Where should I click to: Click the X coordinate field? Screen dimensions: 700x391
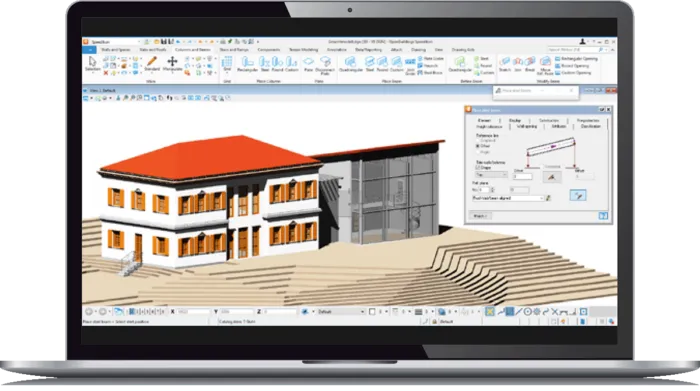(x=193, y=312)
